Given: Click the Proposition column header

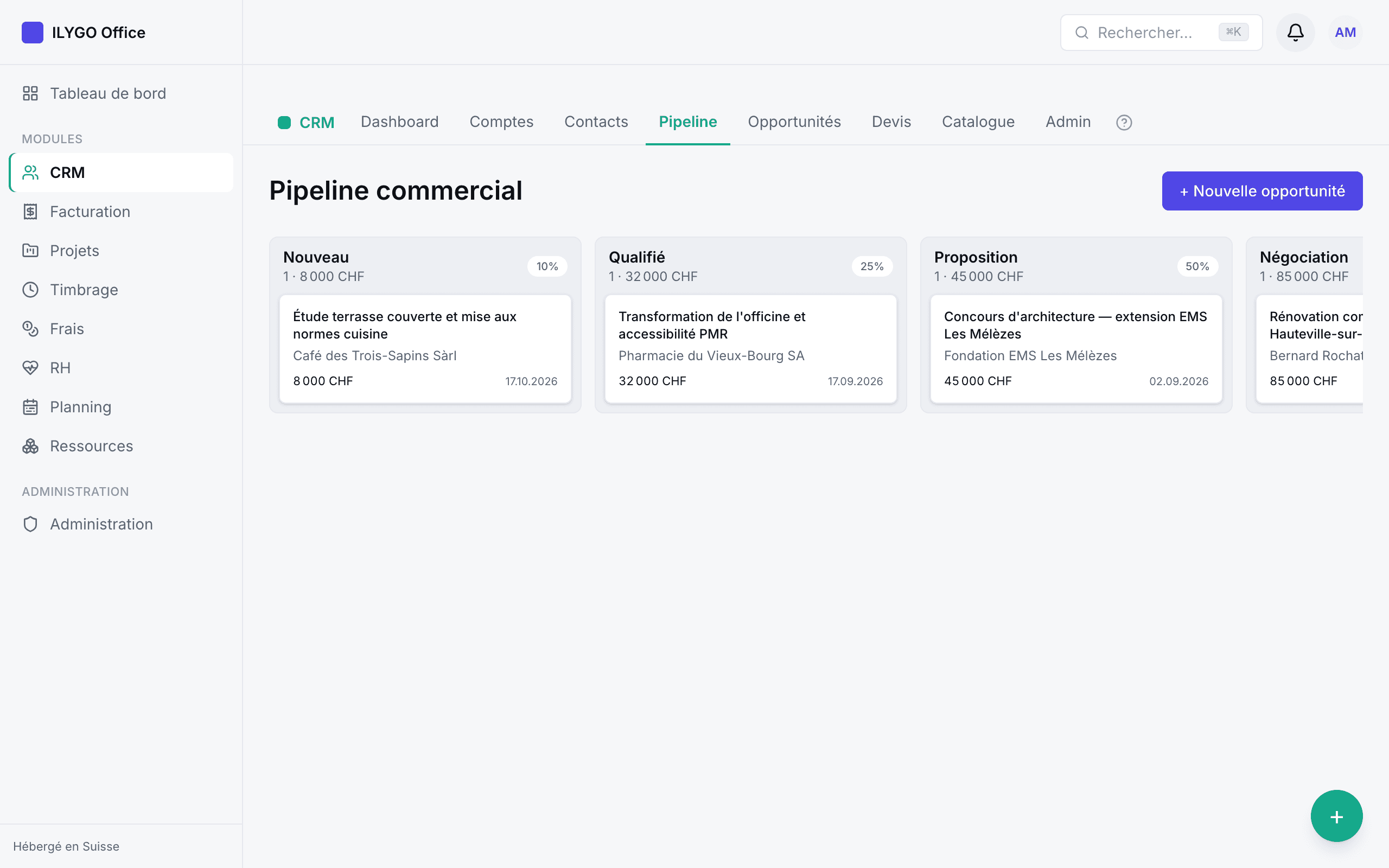Looking at the screenshot, I should point(976,257).
